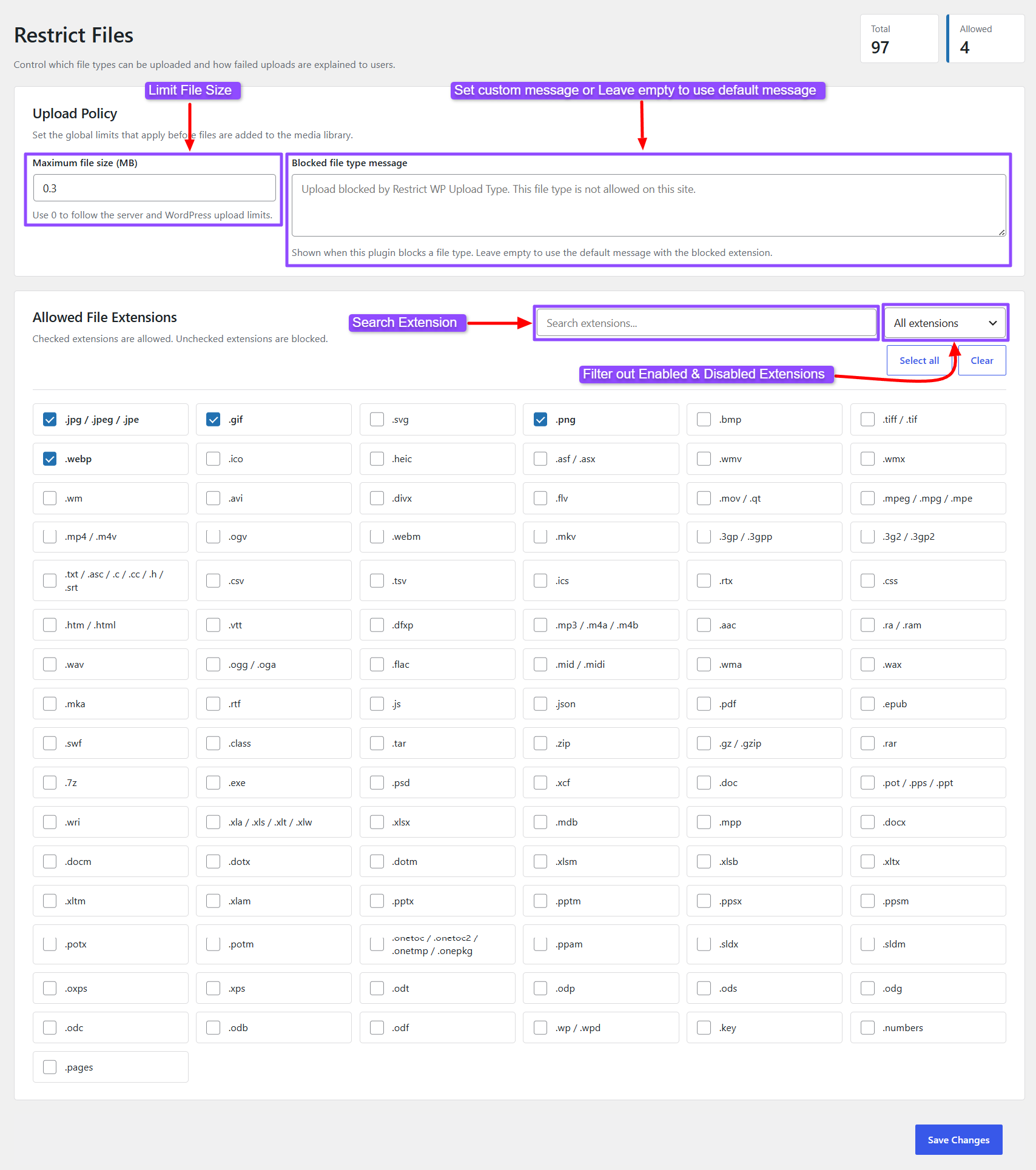
Task: Check the .webm extension box
Action: point(377,537)
